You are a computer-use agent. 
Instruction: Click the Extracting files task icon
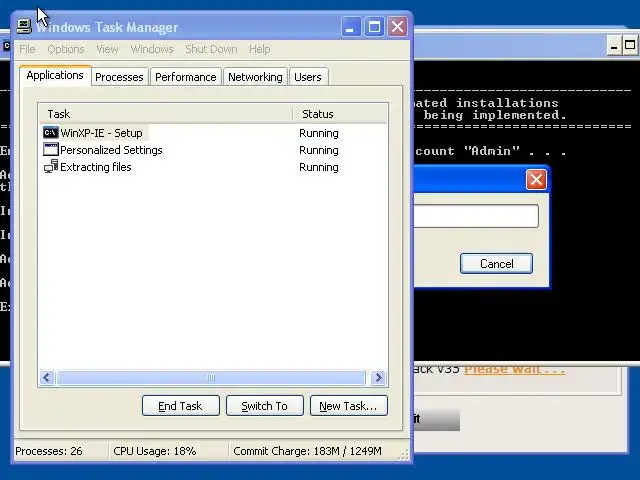51,167
